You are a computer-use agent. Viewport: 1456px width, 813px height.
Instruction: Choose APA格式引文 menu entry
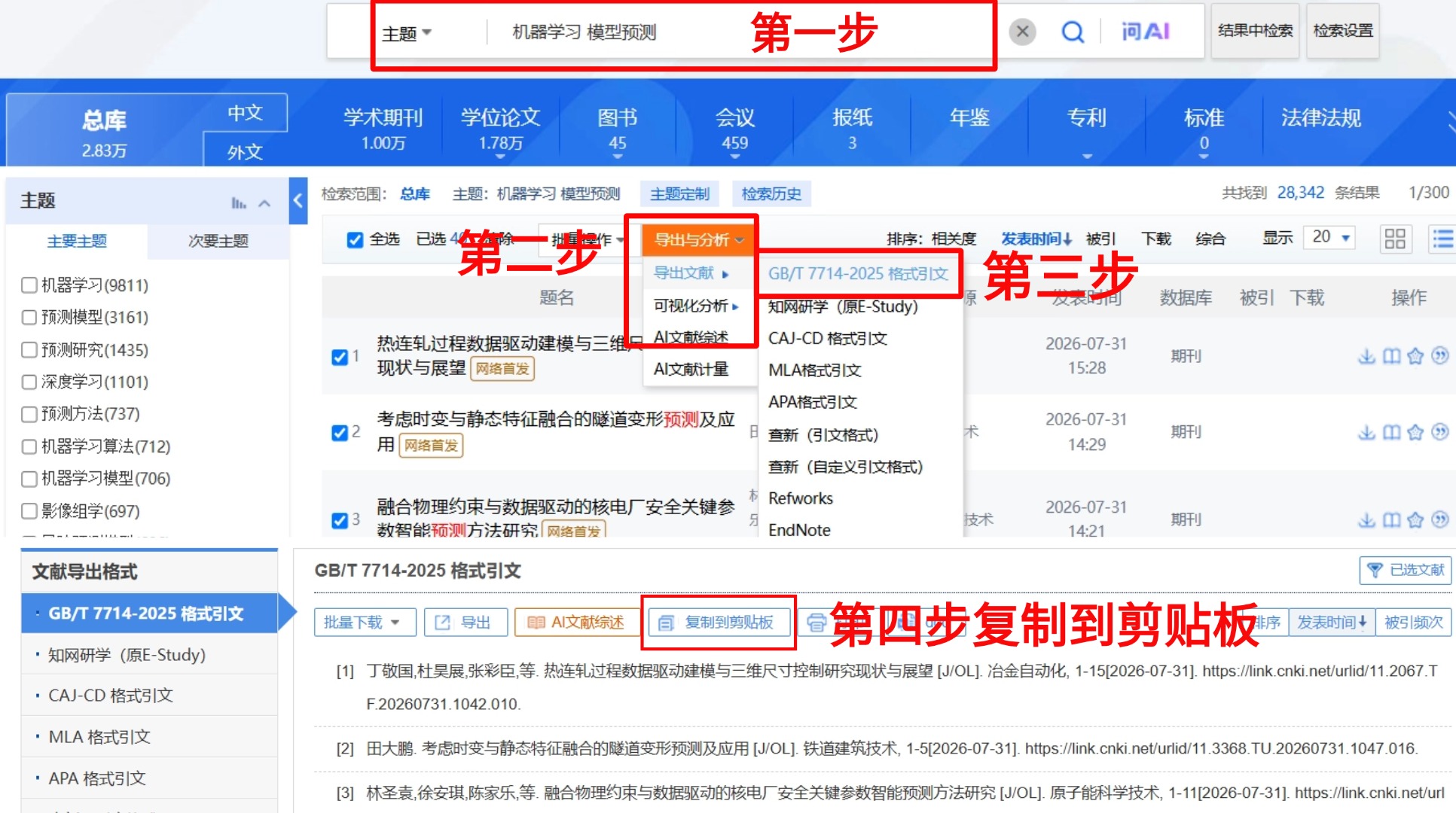(x=813, y=402)
